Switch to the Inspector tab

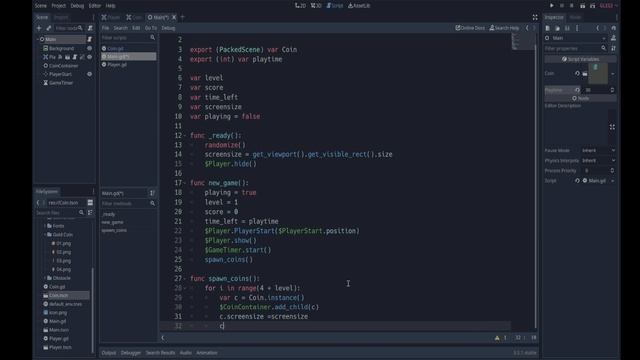pos(554,17)
